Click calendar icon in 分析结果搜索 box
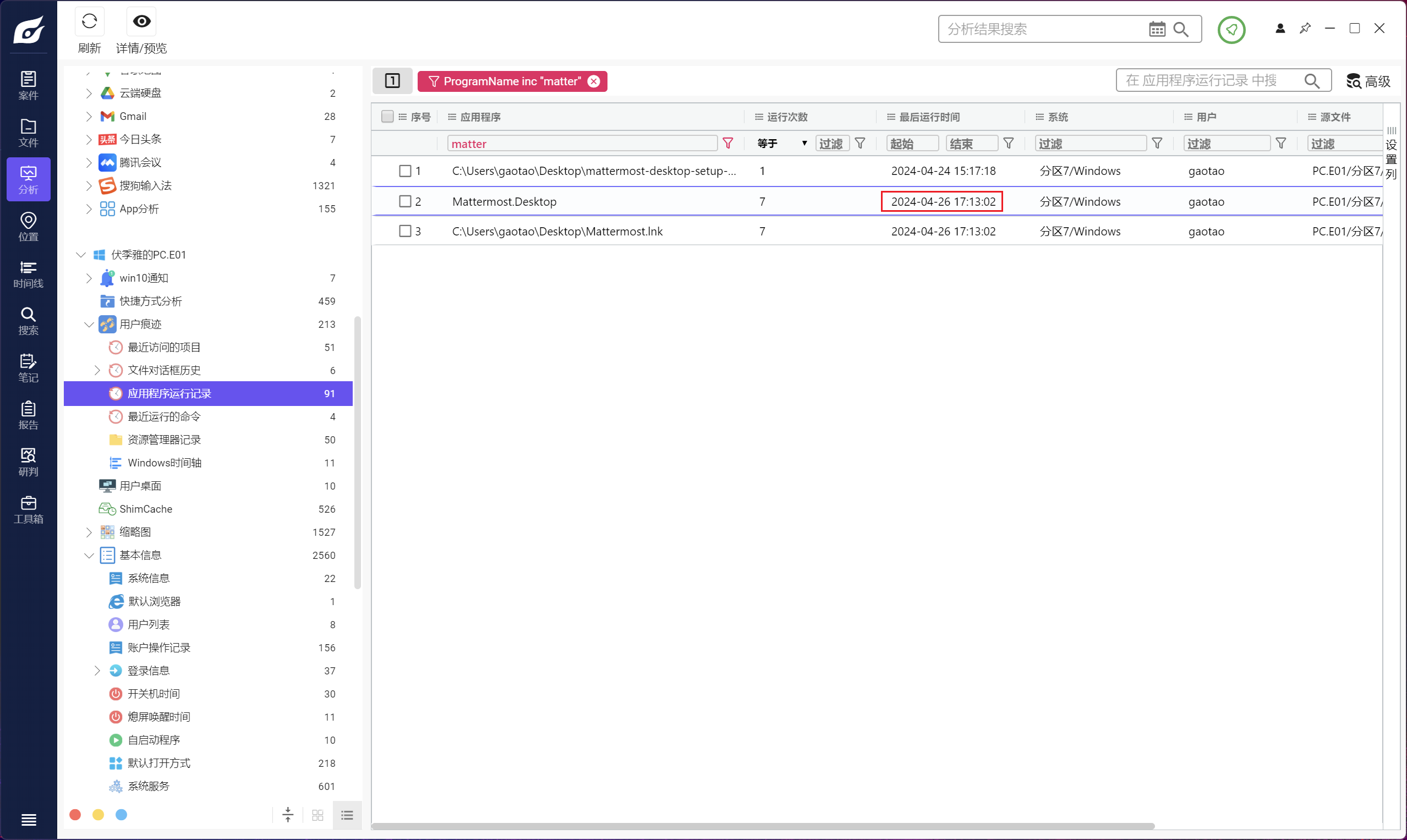Image resolution: width=1407 pixels, height=840 pixels. [1157, 29]
